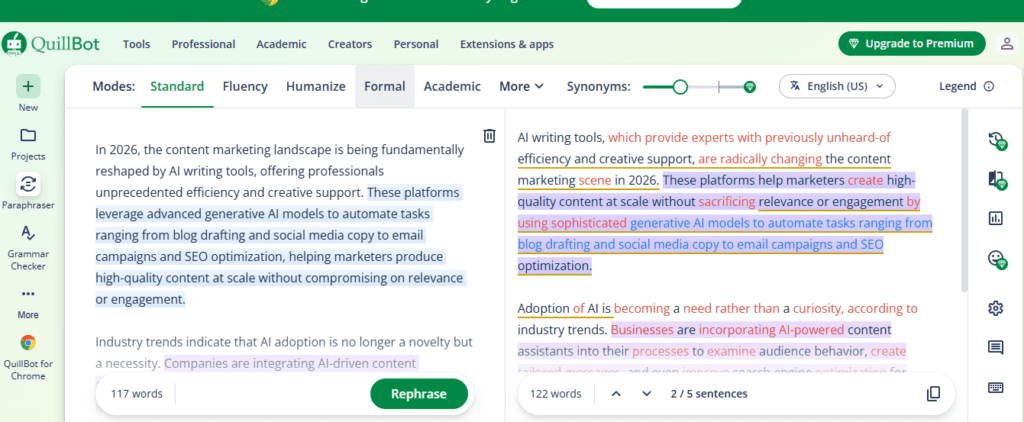1024x422 pixels.
Task: Open the Professional menu
Action: tap(203, 44)
